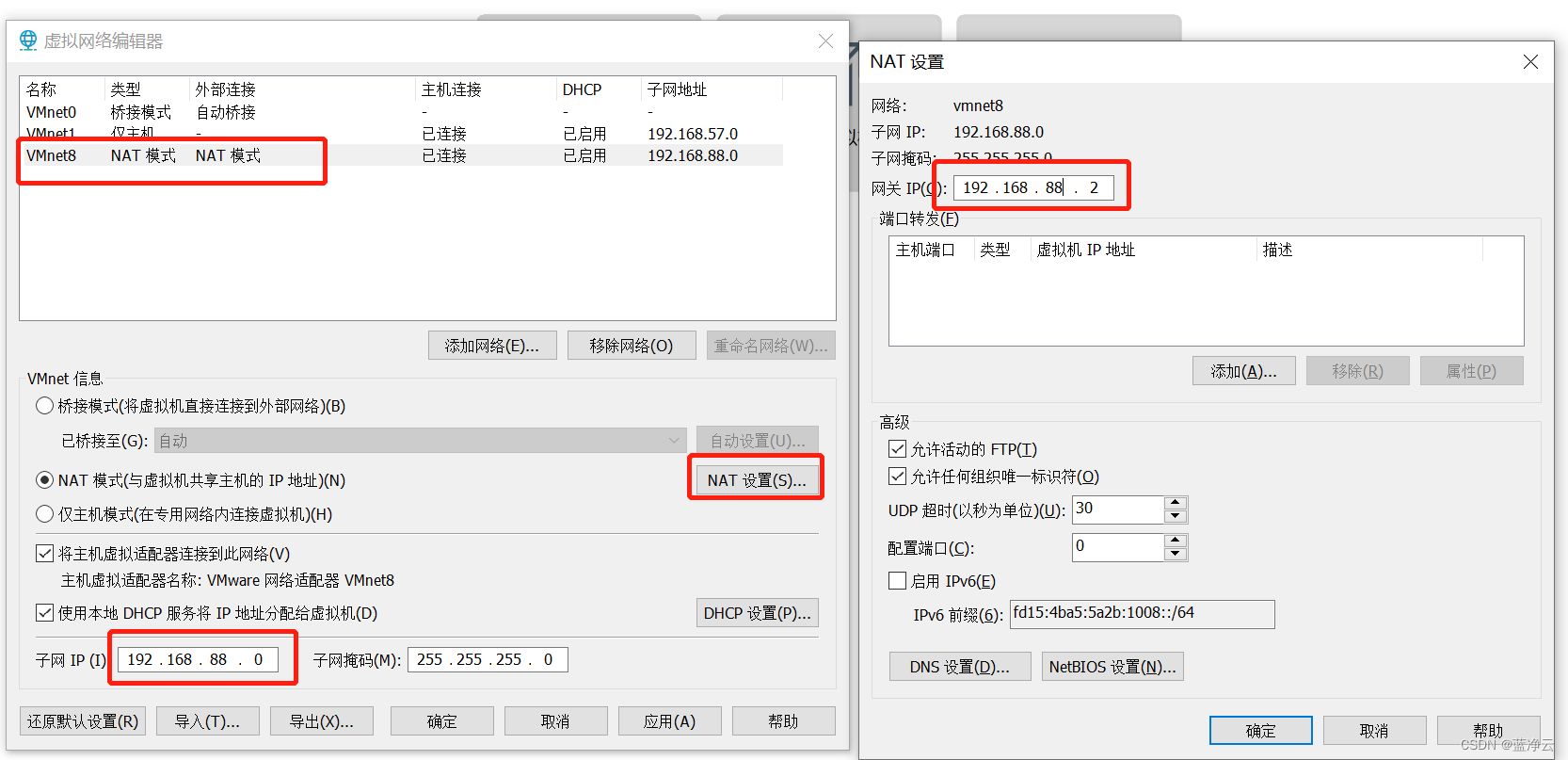Open NetBIOS 设置(N)... button
Screen dimensions: 1568x760
pos(1112,667)
